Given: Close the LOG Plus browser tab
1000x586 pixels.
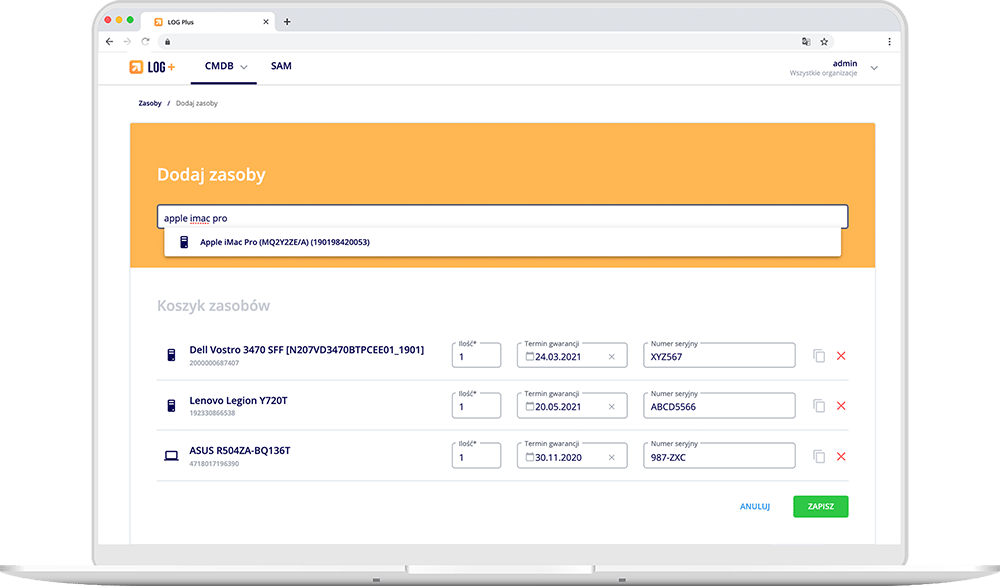Looking at the screenshot, I should [266, 22].
